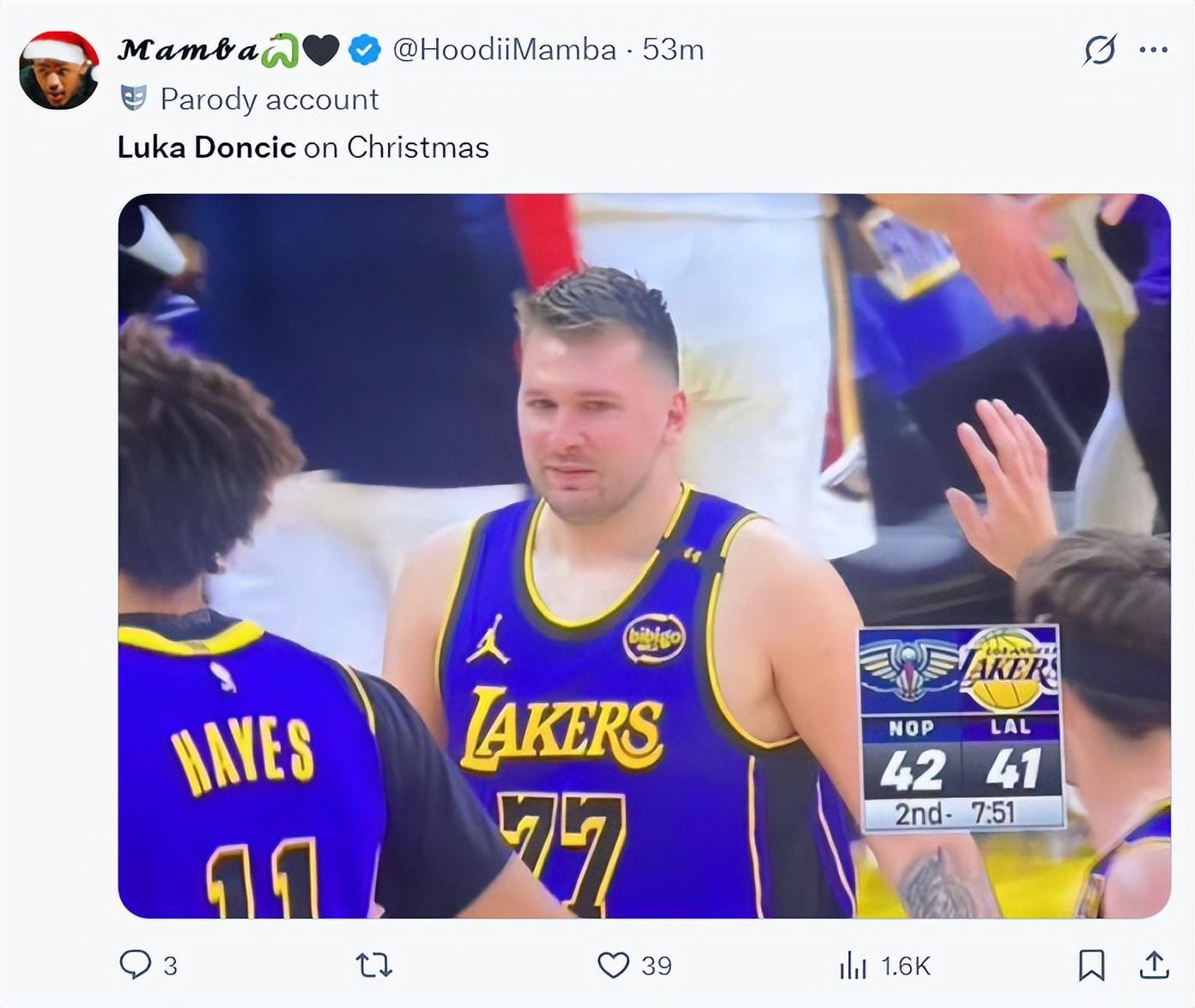Click the share upload arrow icon

click(x=1155, y=966)
